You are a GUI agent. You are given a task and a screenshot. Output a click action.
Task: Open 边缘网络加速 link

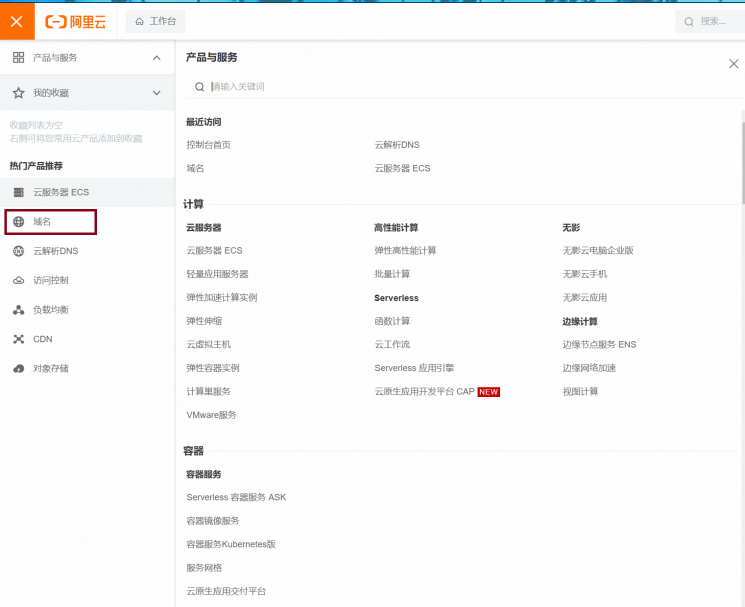(x=590, y=368)
